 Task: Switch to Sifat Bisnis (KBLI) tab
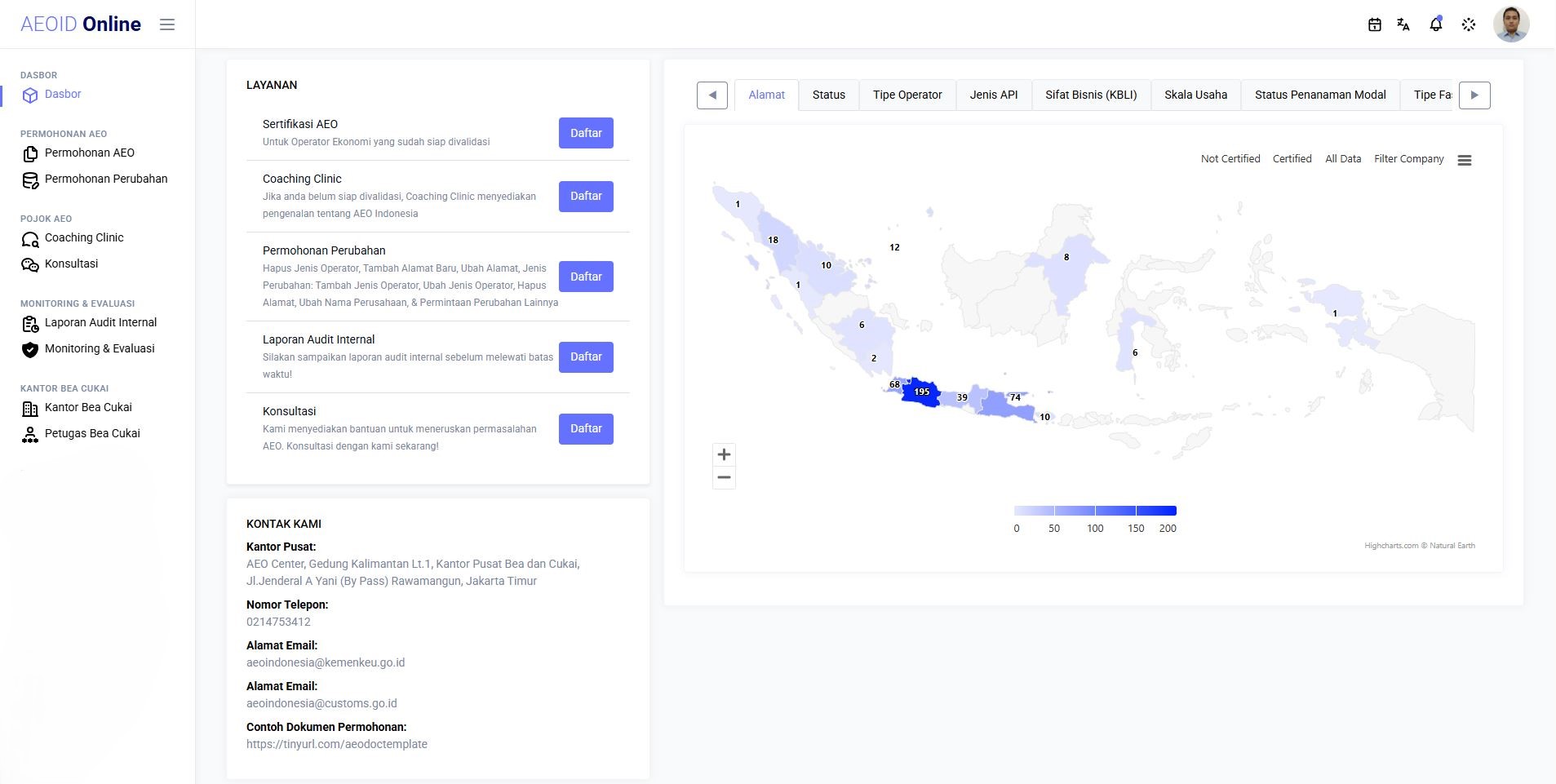pos(1091,95)
